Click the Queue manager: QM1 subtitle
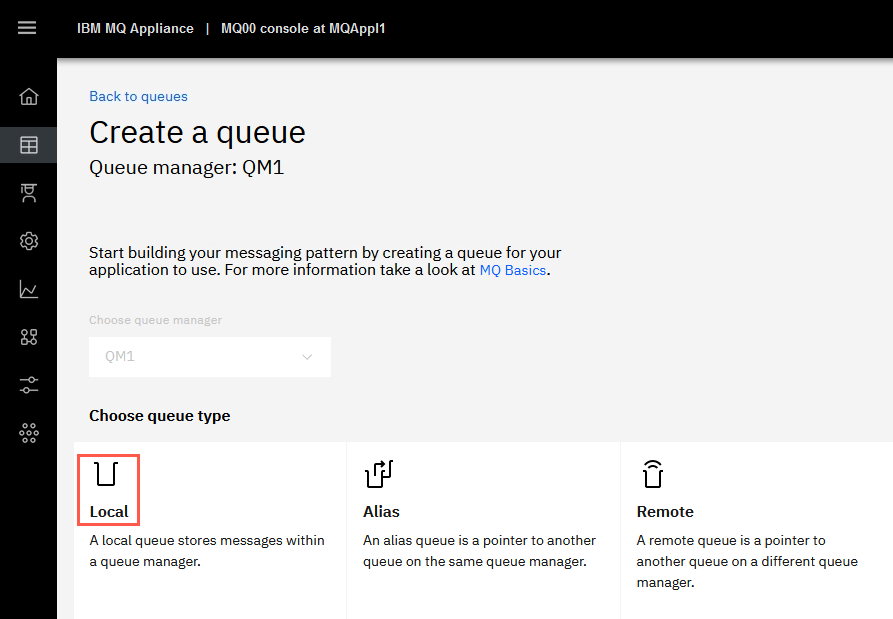 pyautogui.click(x=186, y=167)
